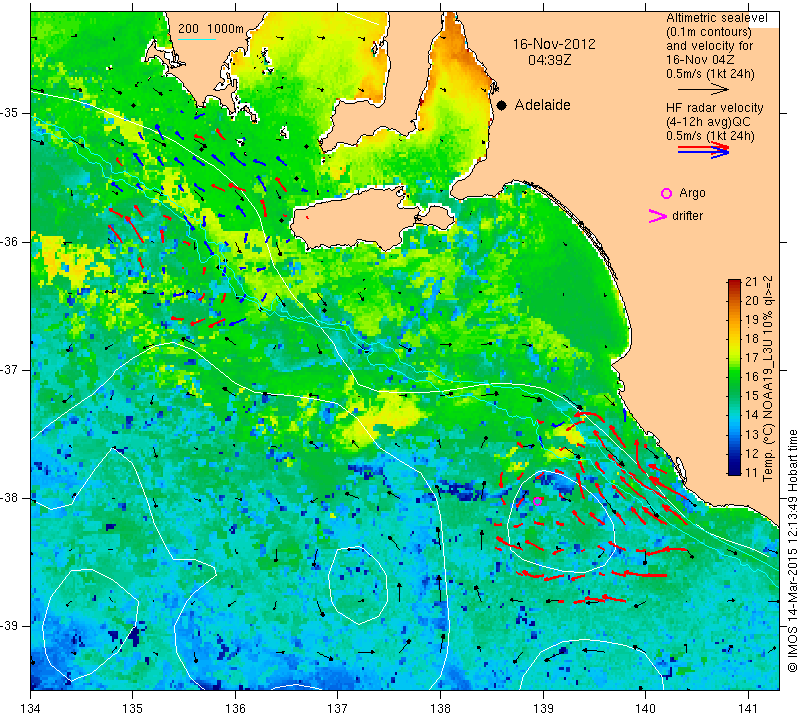Click the colorbar label 13

752,434
